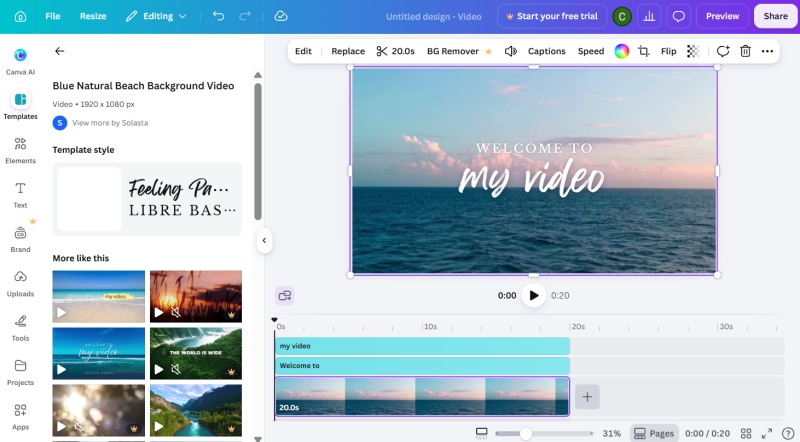Select the 'my video' text on canvas
This screenshot has width=800, height=442.
(531, 180)
